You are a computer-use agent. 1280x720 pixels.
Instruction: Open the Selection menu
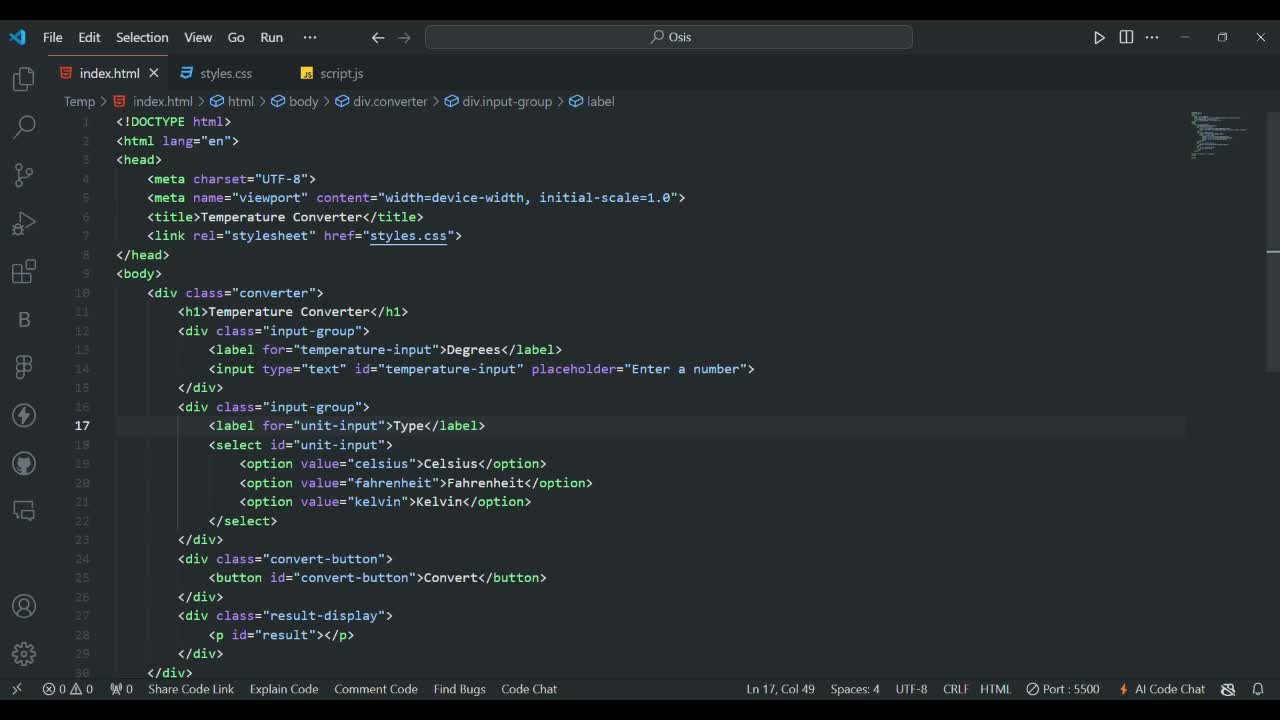[x=142, y=37]
